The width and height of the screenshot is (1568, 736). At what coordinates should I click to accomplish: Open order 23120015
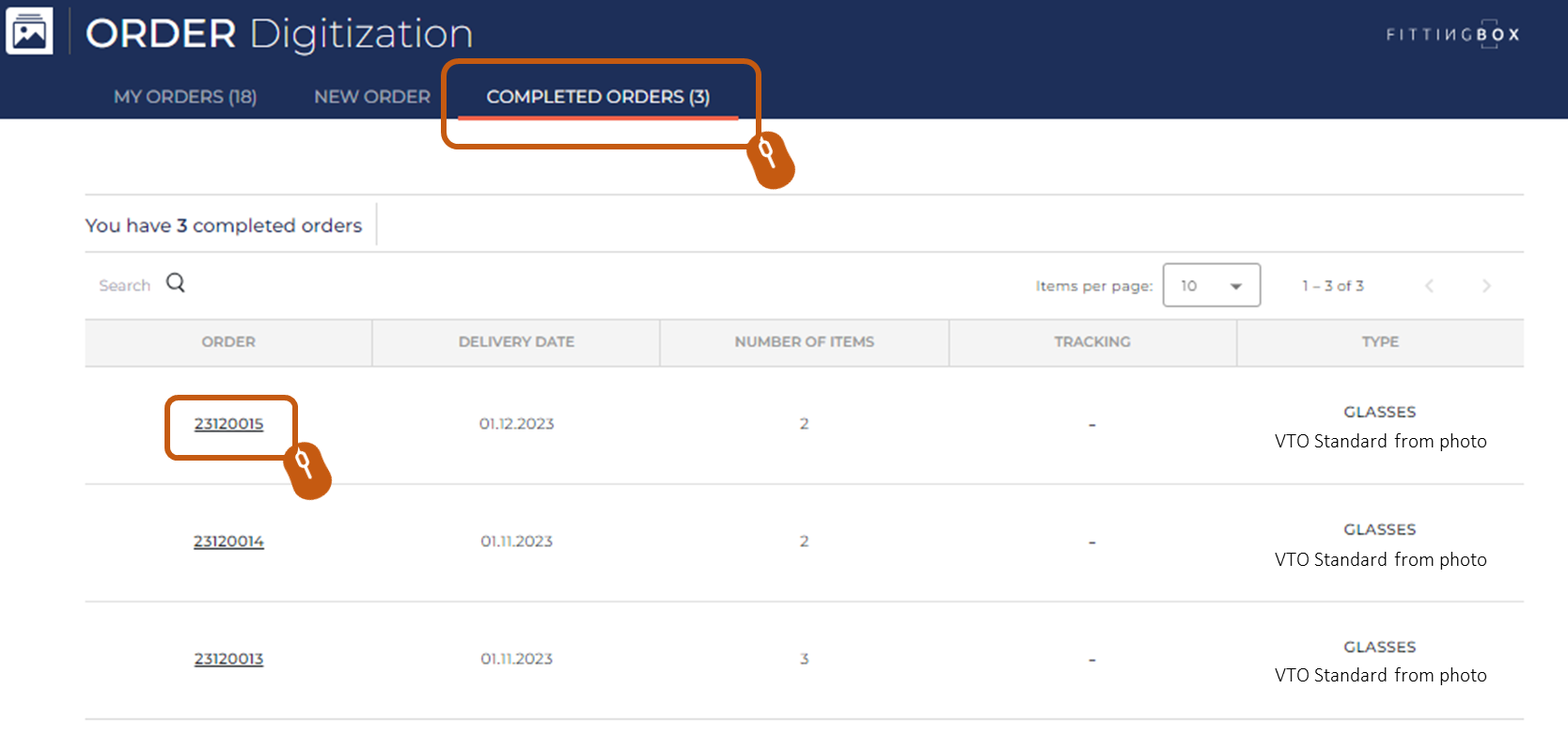[228, 424]
